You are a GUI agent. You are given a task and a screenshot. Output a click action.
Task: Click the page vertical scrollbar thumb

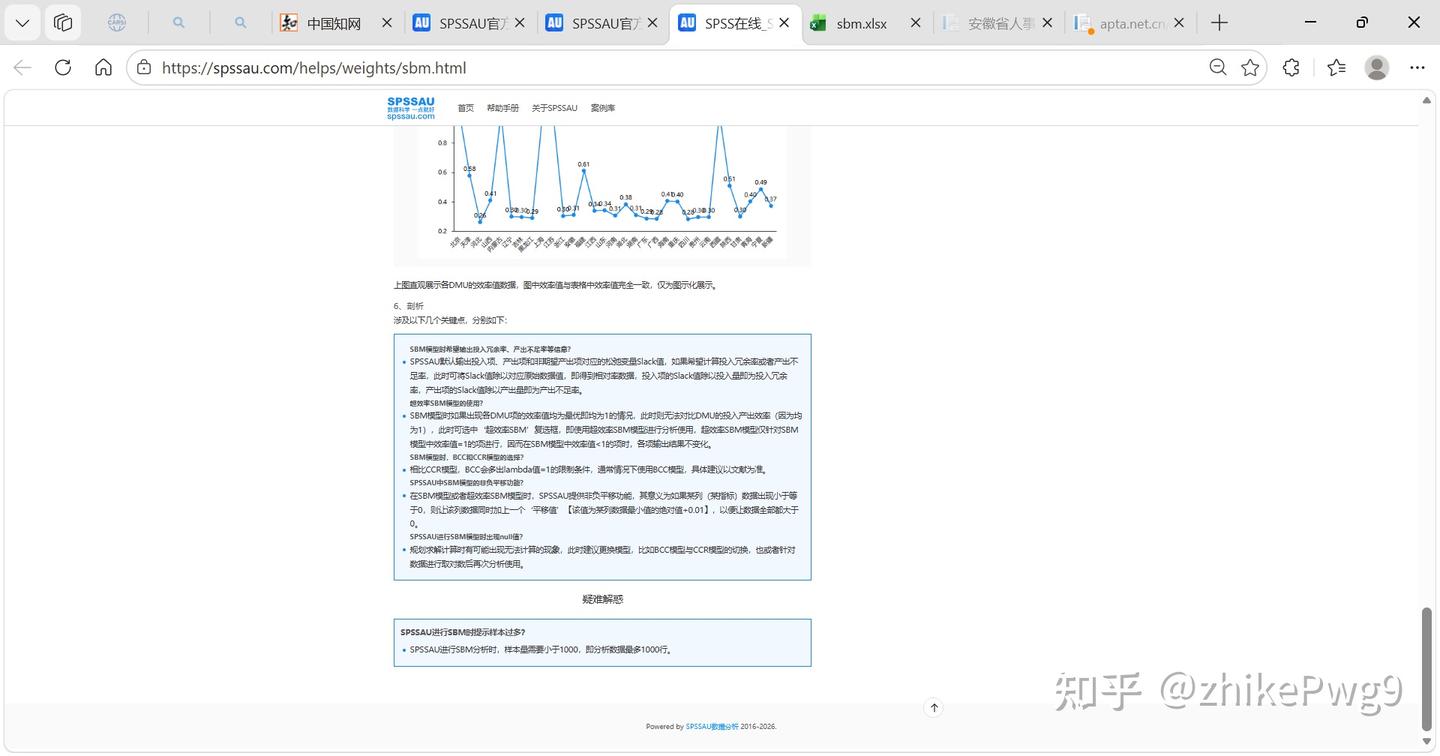pyautogui.click(x=1427, y=669)
